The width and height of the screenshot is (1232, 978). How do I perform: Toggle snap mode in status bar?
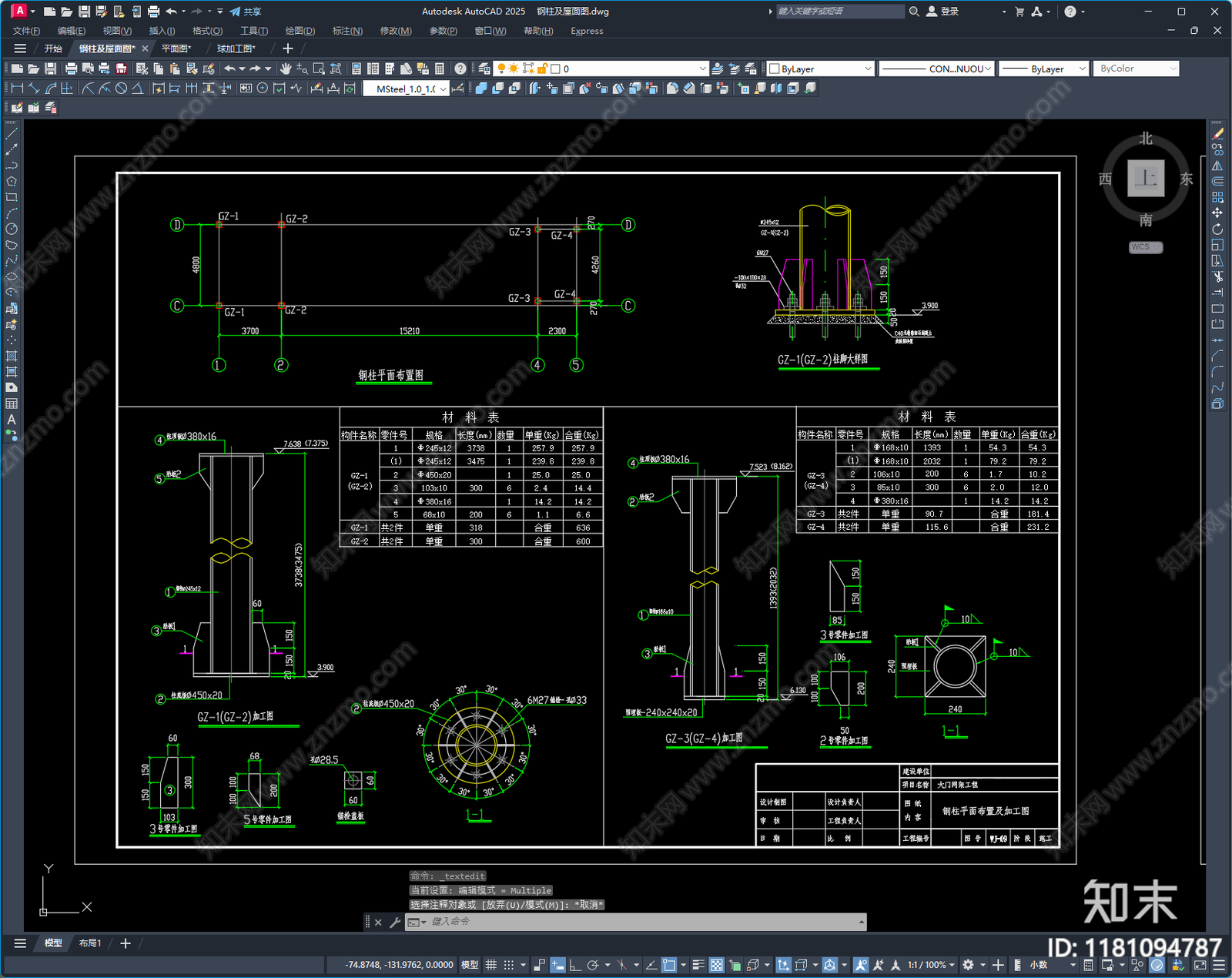click(508, 965)
